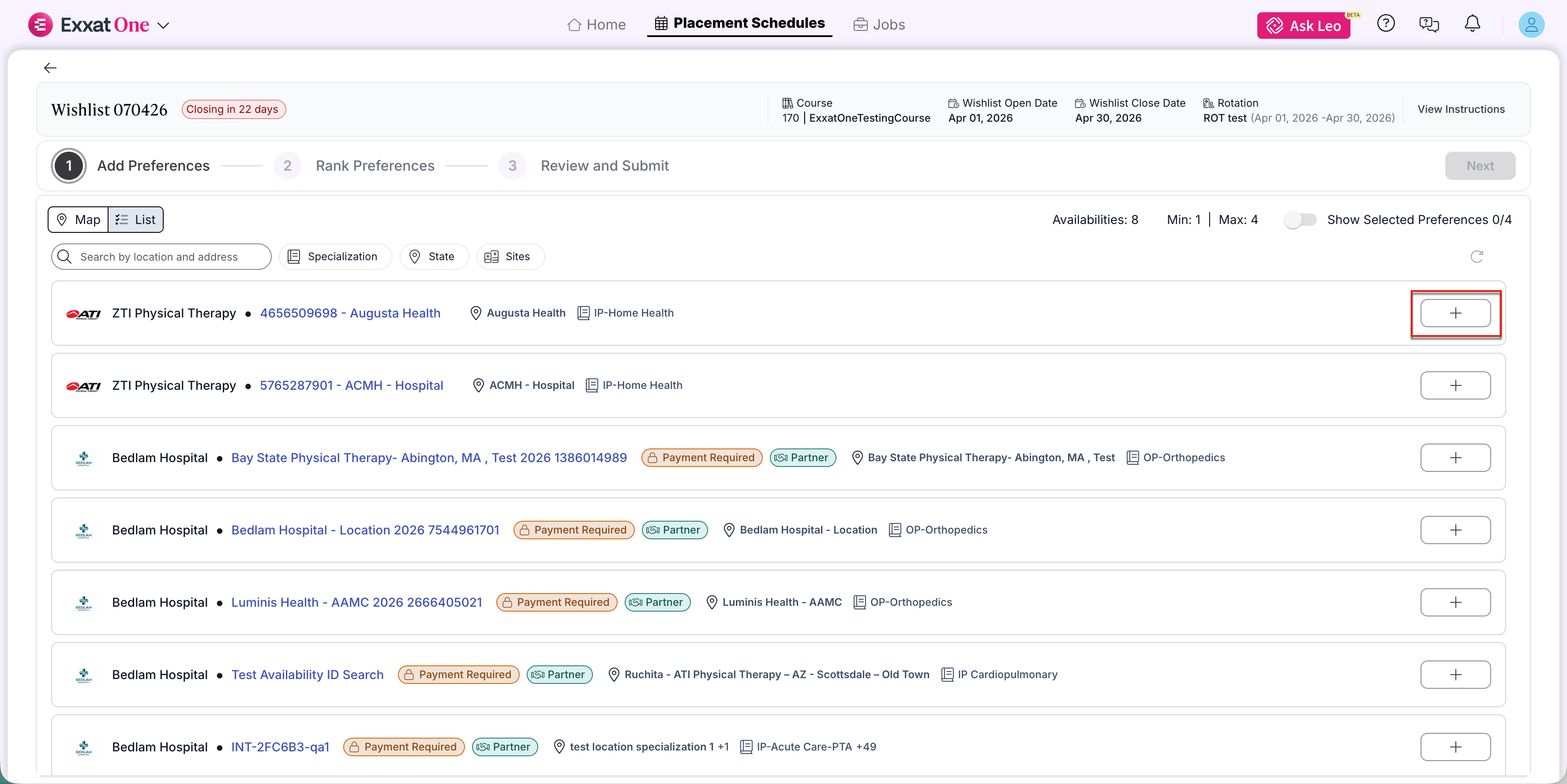The image size is (1567, 784).
Task: Toggle Show Selected Preferences switch
Action: [1300, 220]
